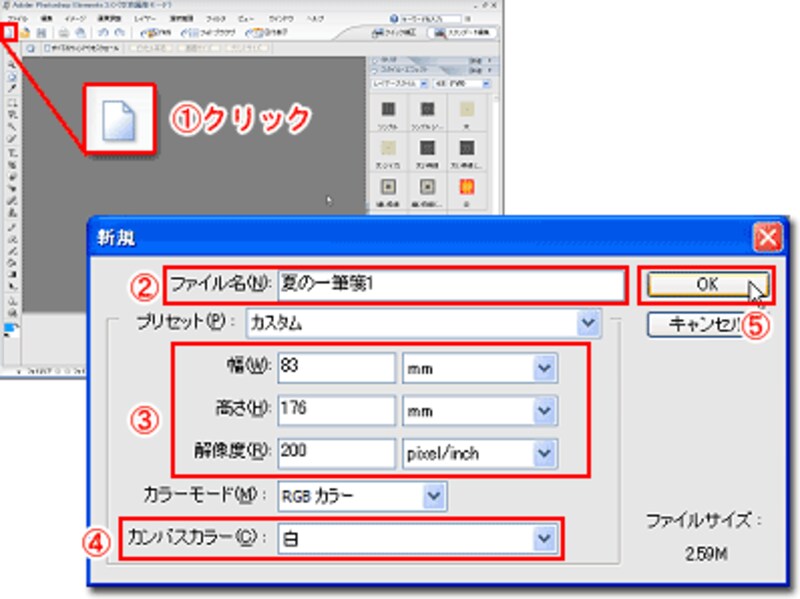Screen dimensions: 800x599
Task: Click the Undo arrow icon in toolbar
Action: [103, 33]
